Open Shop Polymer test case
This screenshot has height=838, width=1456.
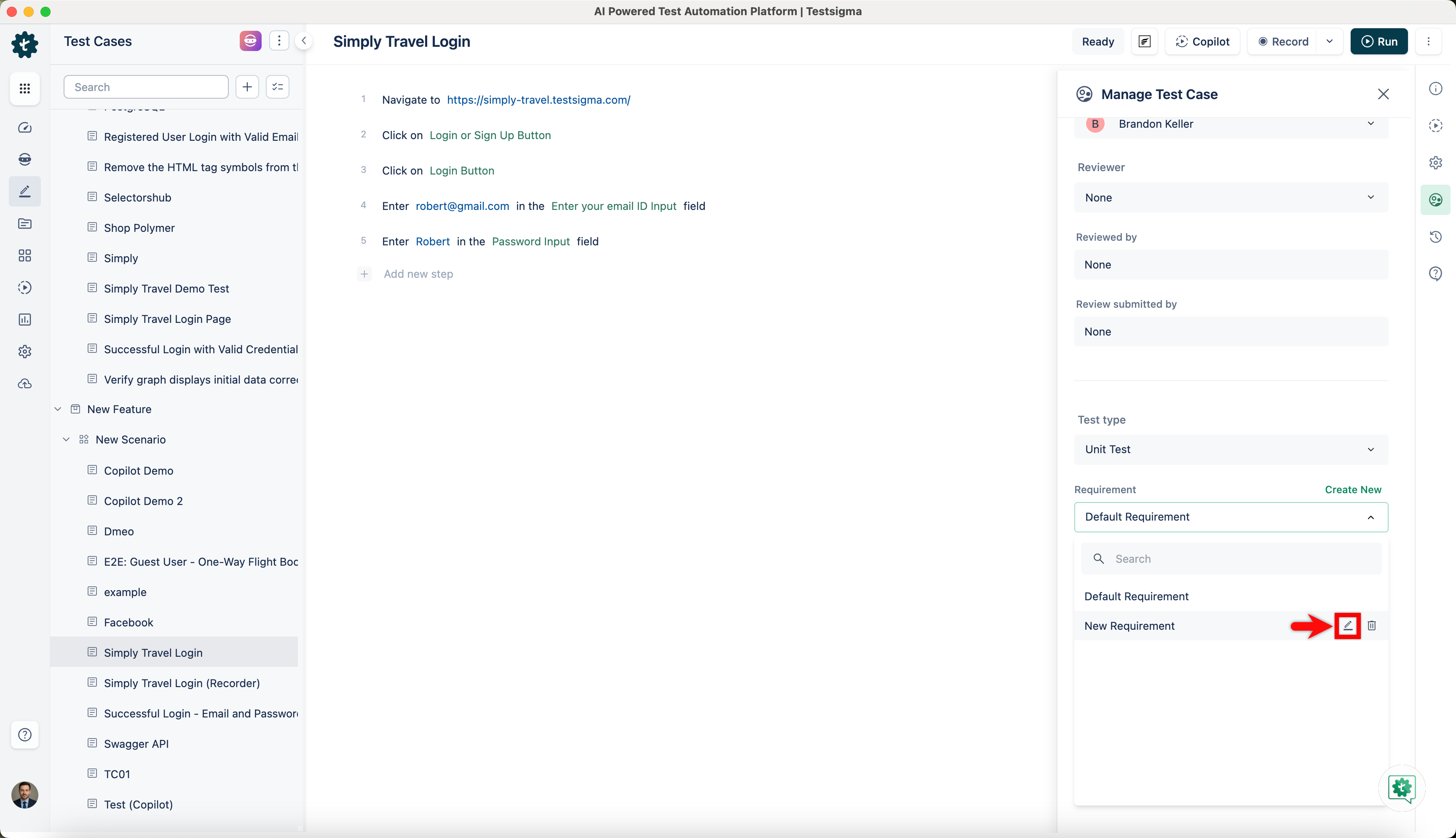click(x=139, y=228)
